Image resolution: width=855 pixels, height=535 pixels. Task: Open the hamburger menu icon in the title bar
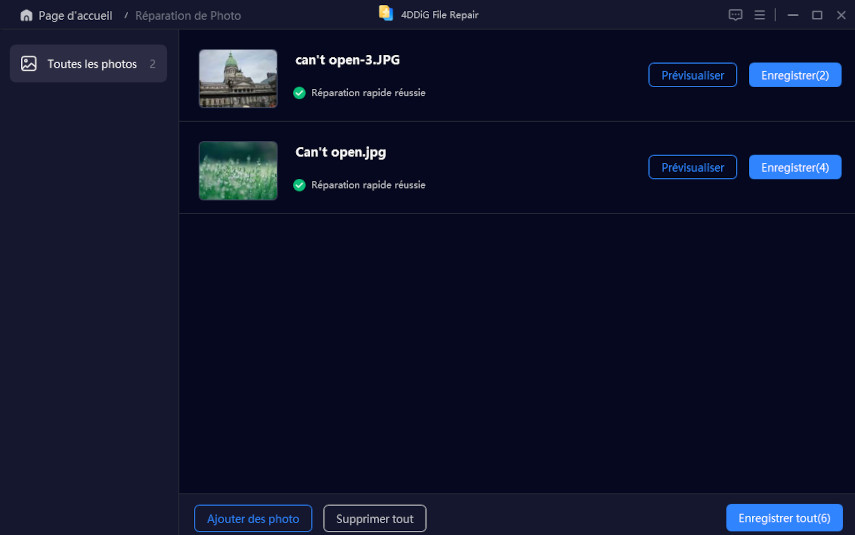coord(760,15)
